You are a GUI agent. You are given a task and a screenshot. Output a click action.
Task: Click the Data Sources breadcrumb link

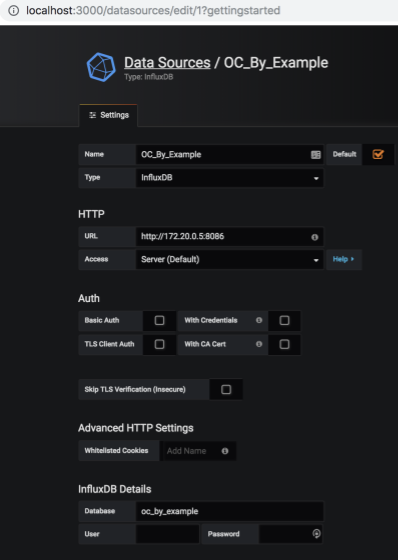tap(167, 62)
